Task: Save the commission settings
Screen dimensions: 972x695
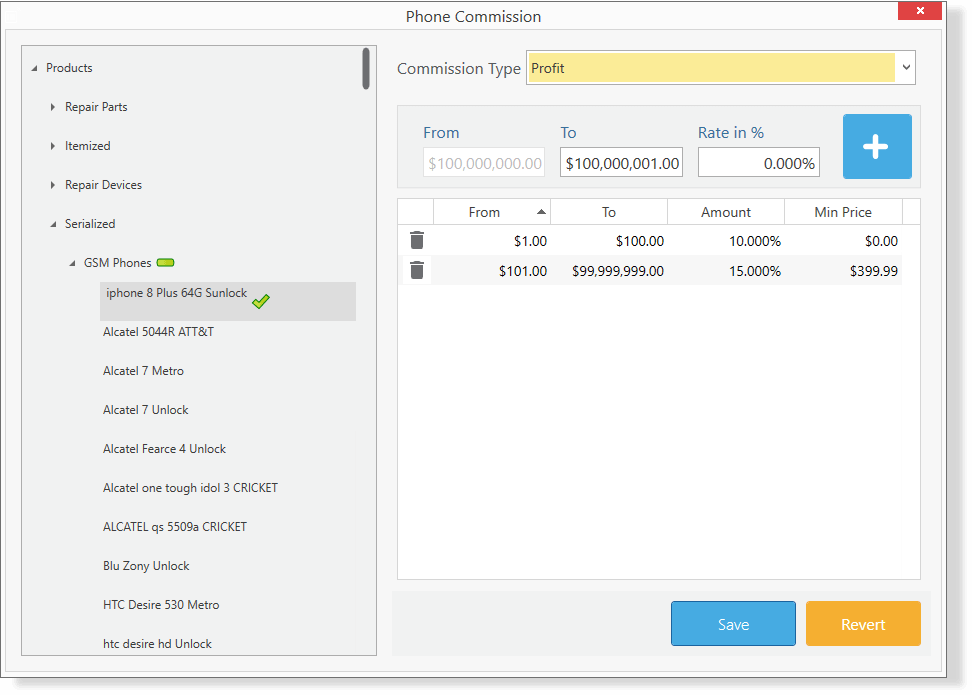Action: point(733,624)
